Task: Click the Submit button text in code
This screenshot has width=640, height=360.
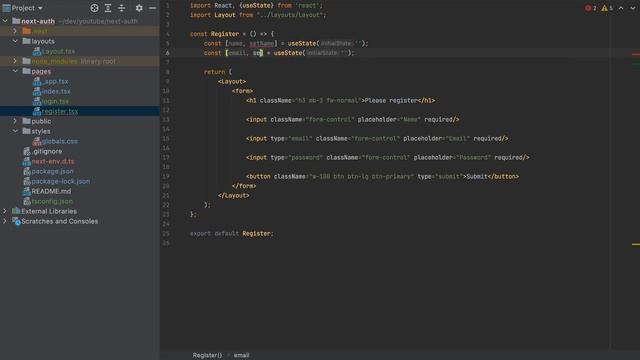Action: [477, 176]
